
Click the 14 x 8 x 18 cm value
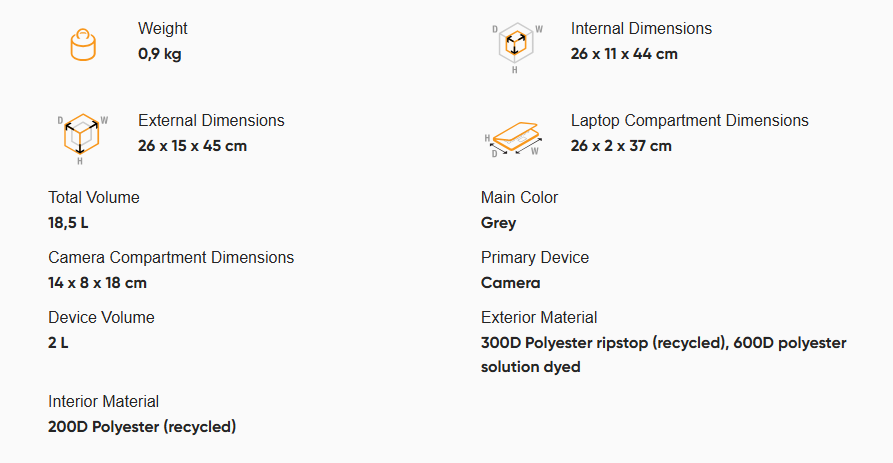[x=97, y=283]
